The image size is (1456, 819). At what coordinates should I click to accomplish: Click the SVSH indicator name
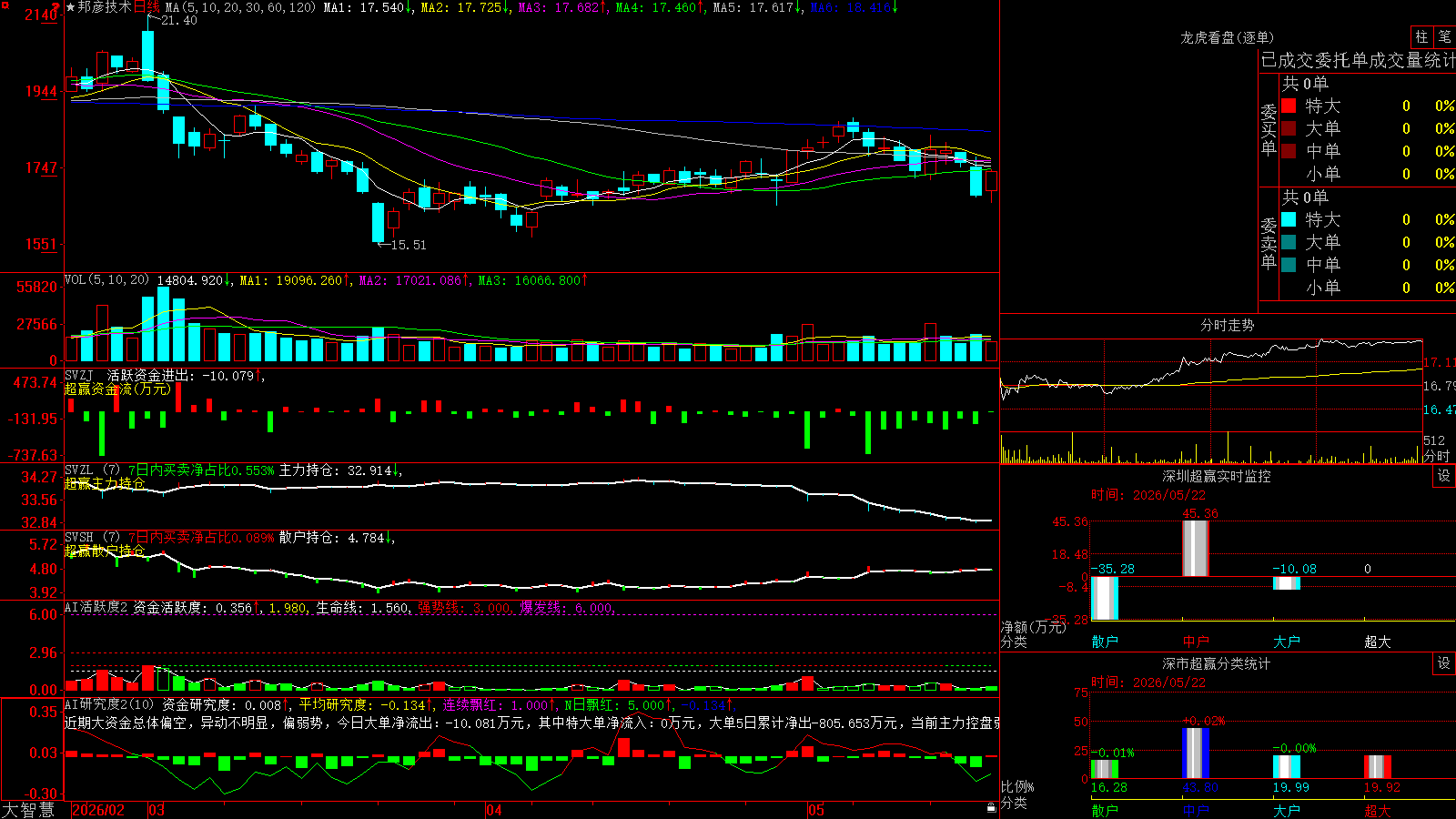(79, 538)
